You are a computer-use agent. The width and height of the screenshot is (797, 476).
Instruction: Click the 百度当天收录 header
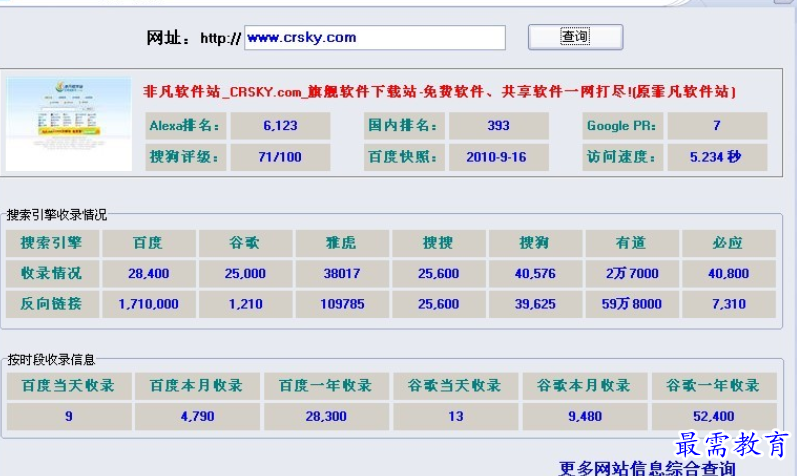point(69,386)
